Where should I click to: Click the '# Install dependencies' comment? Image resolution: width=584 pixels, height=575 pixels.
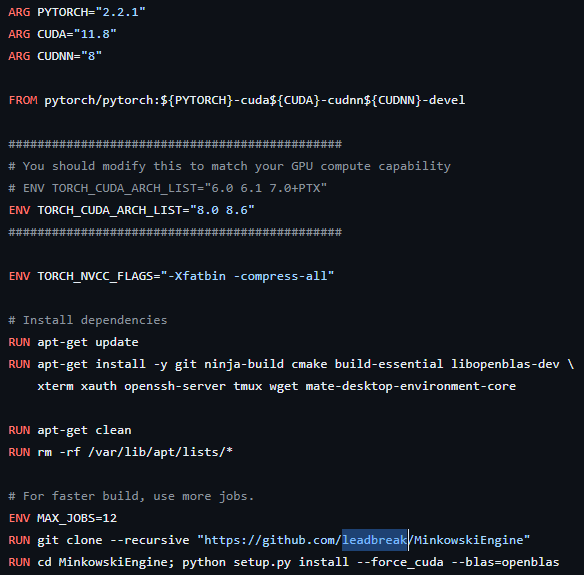[x=88, y=320]
